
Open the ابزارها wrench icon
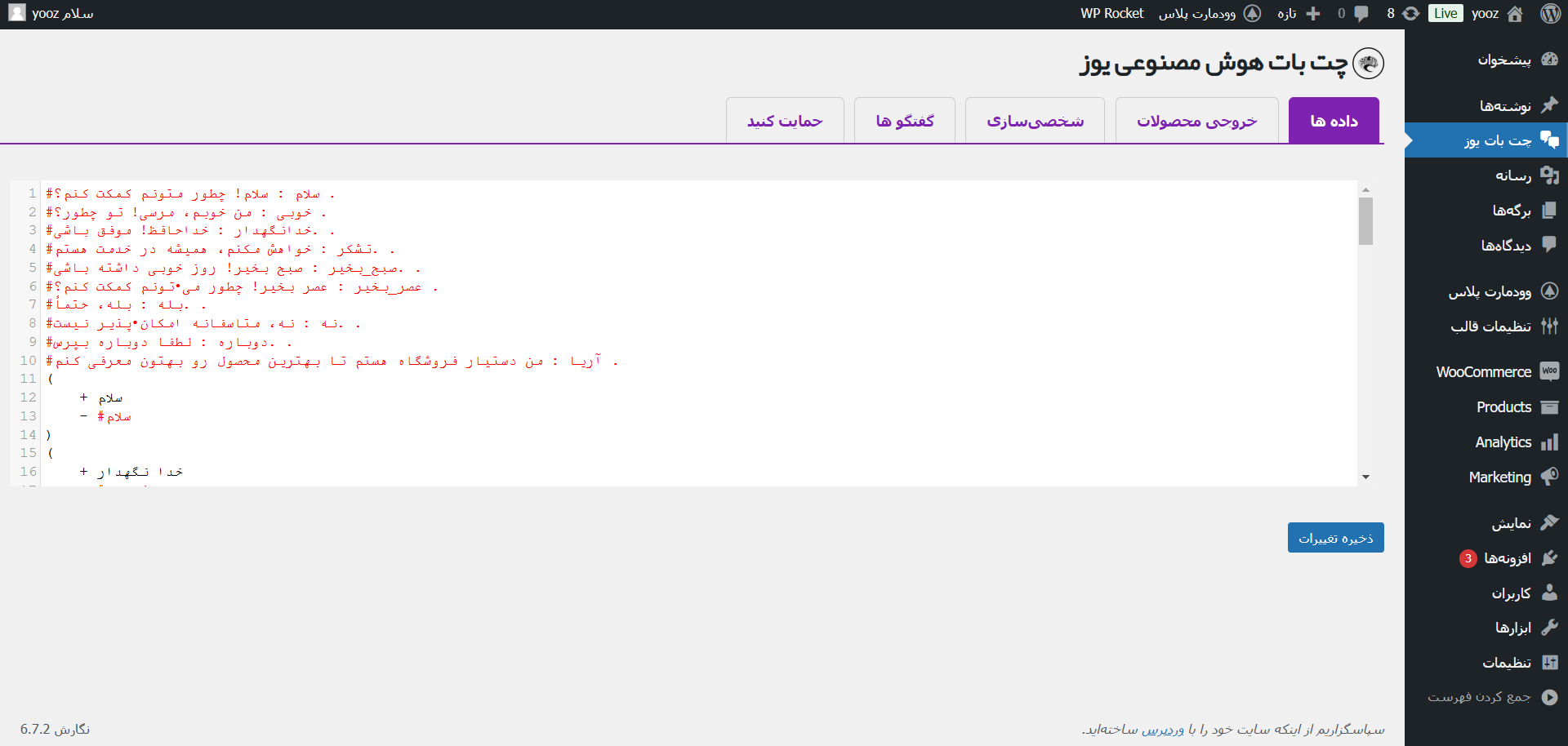1549,627
